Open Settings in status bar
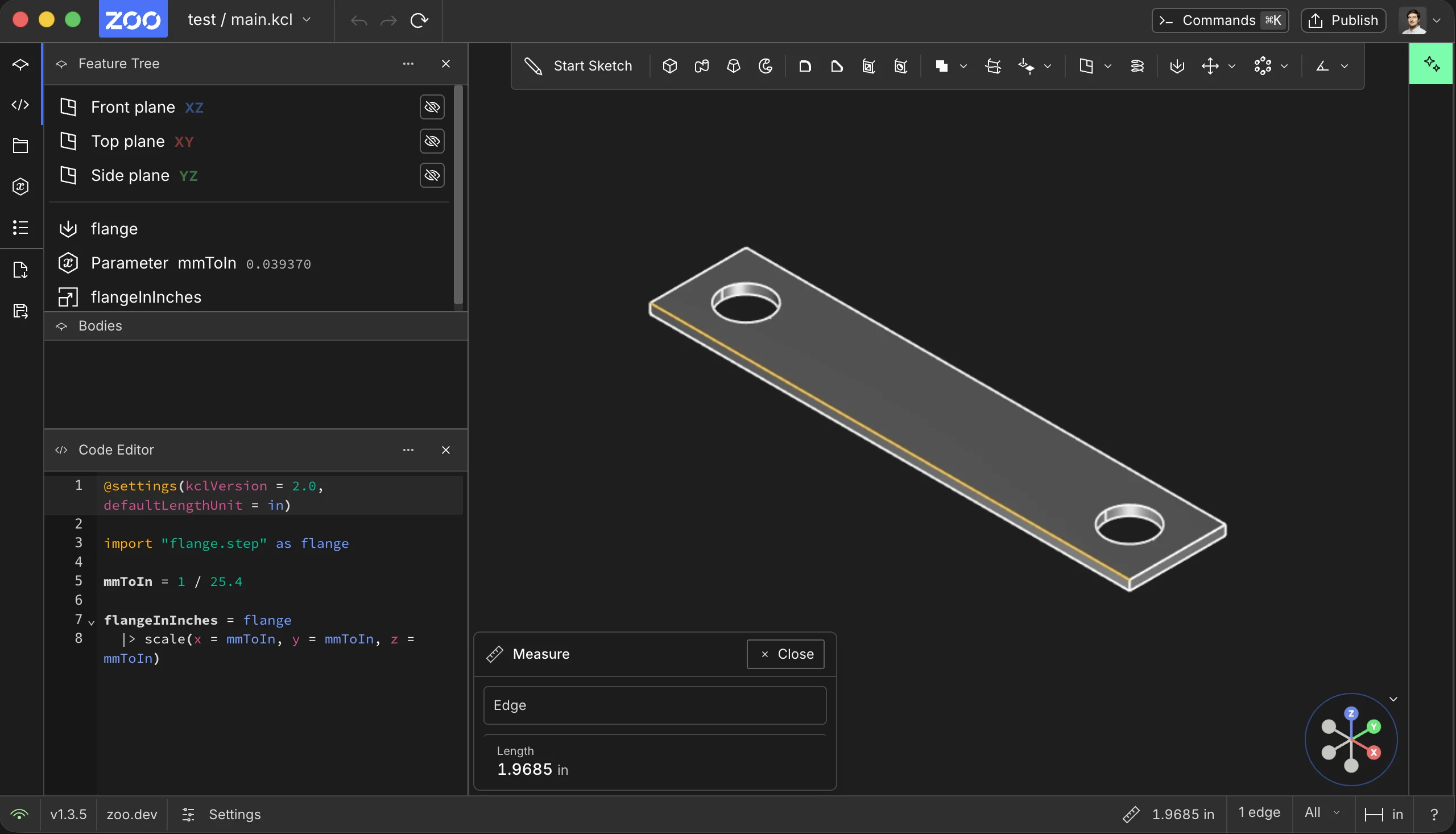The width and height of the screenshot is (1456, 834). [x=221, y=814]
